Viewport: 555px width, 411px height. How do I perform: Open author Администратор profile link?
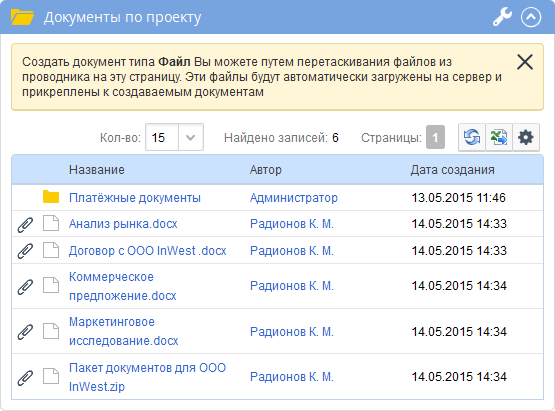point(294,198)
